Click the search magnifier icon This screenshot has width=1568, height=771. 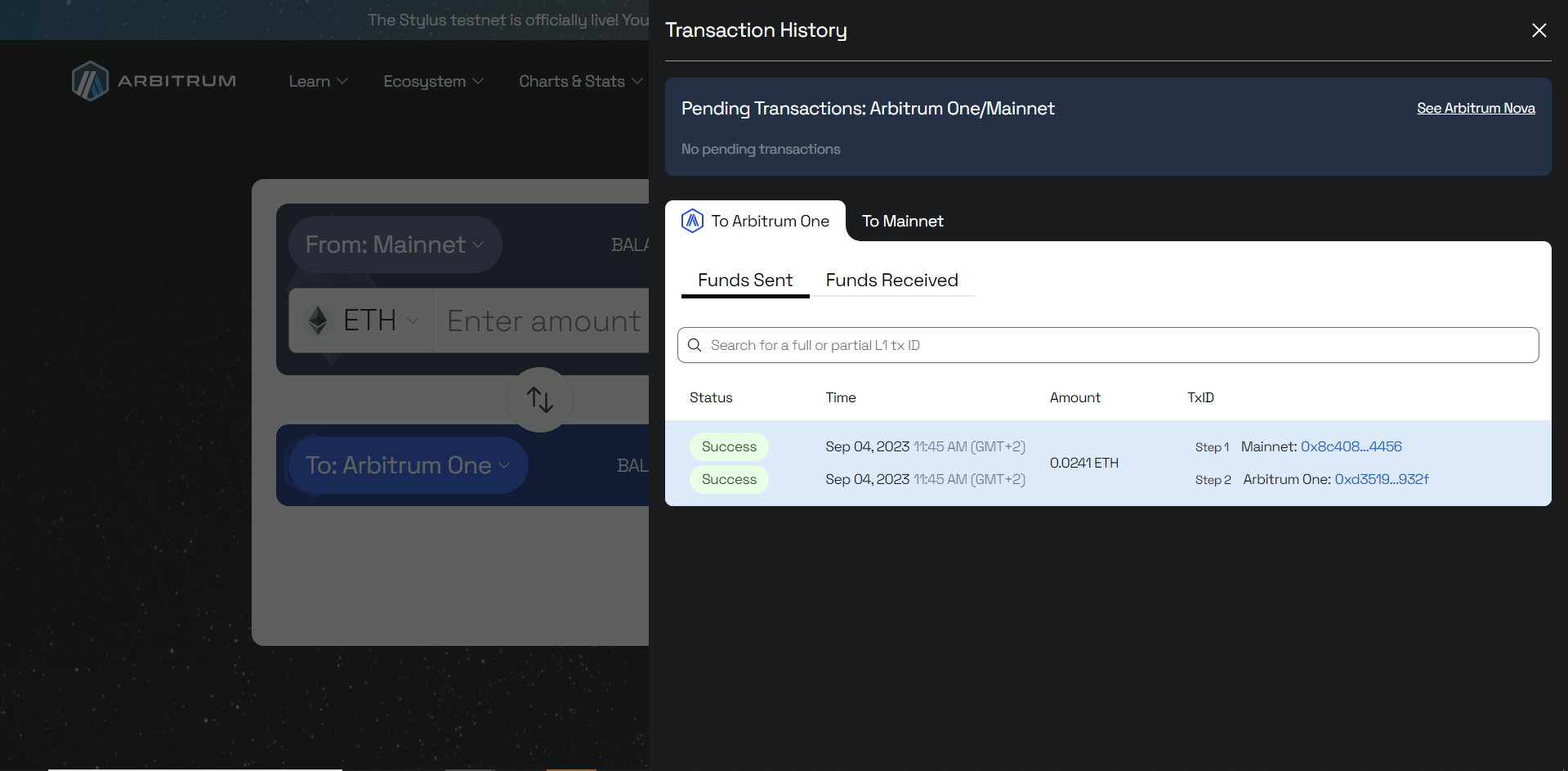click(695, 345)
